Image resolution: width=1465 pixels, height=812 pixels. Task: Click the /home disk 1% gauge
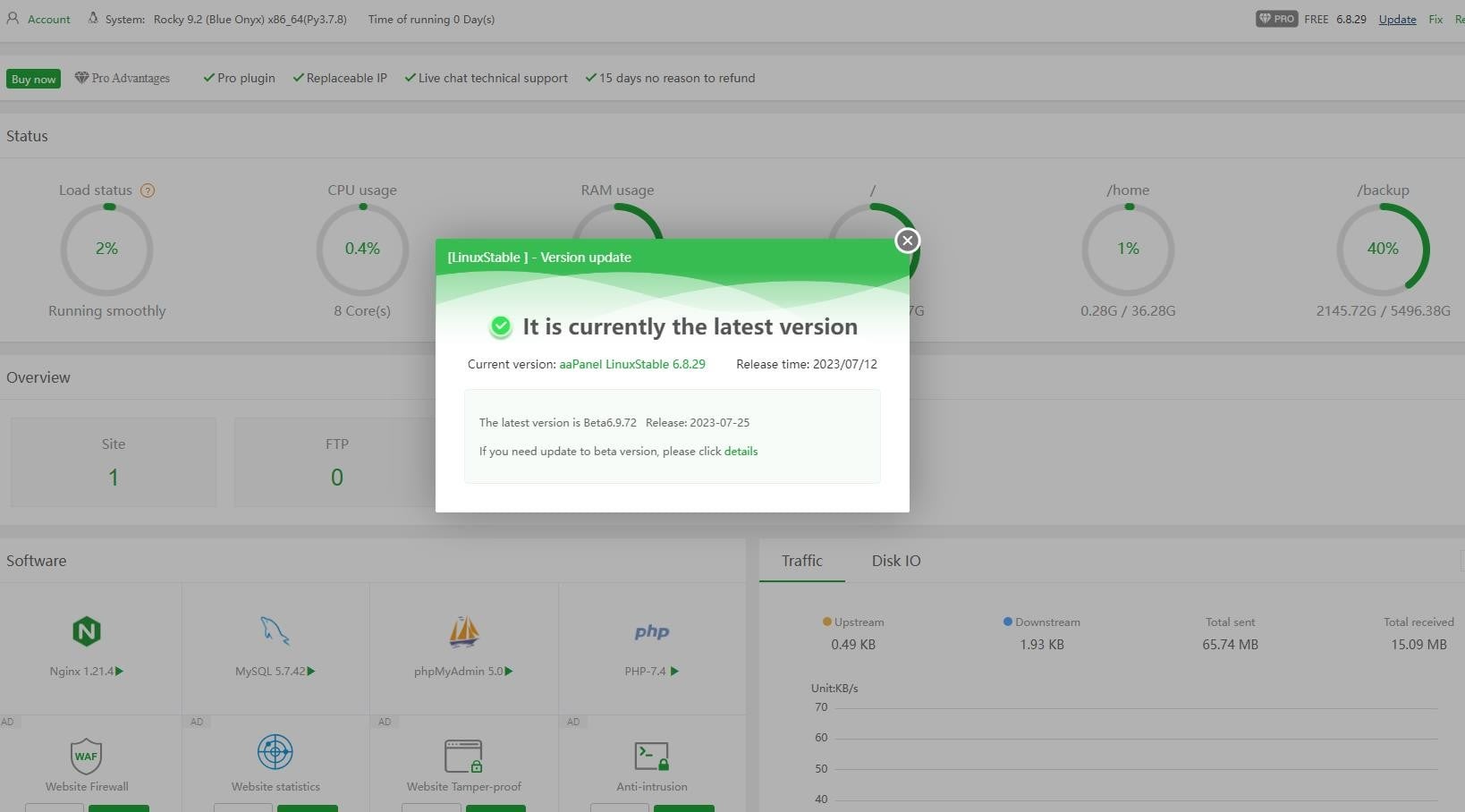1128,250
